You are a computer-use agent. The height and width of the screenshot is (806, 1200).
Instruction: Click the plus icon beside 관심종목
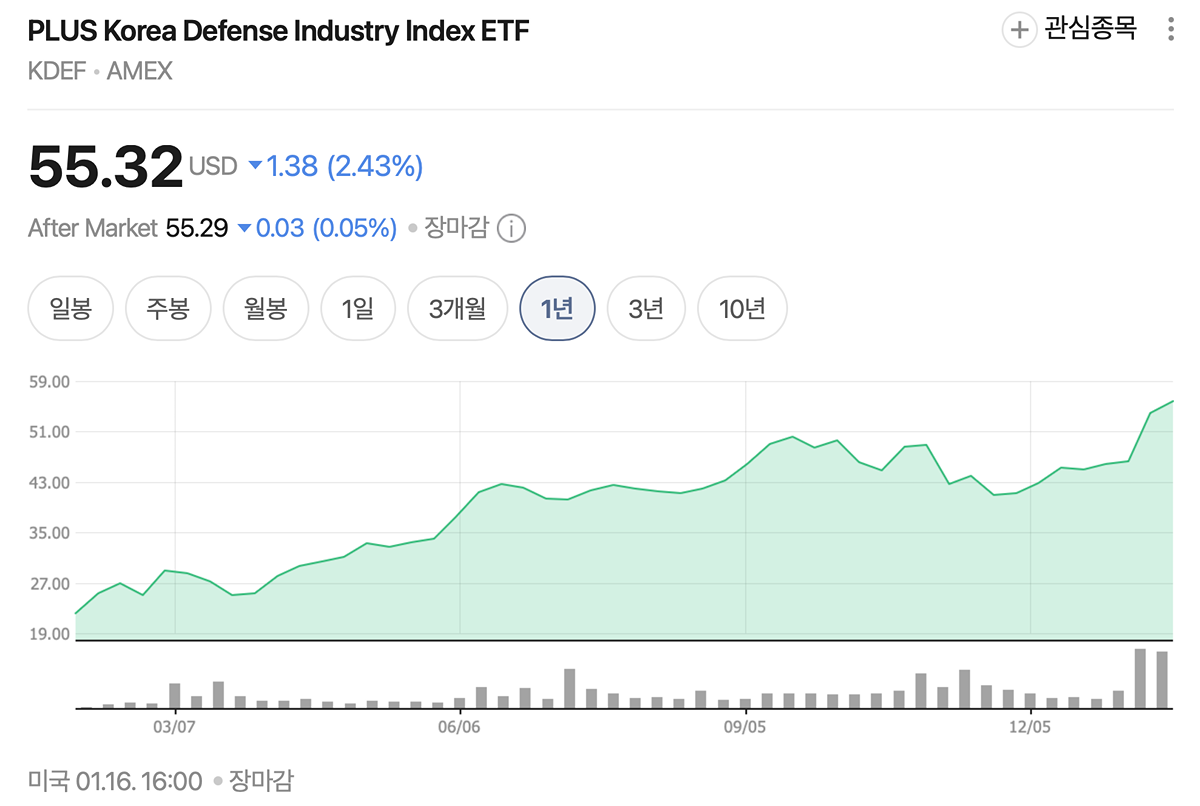click(1019, 30)
